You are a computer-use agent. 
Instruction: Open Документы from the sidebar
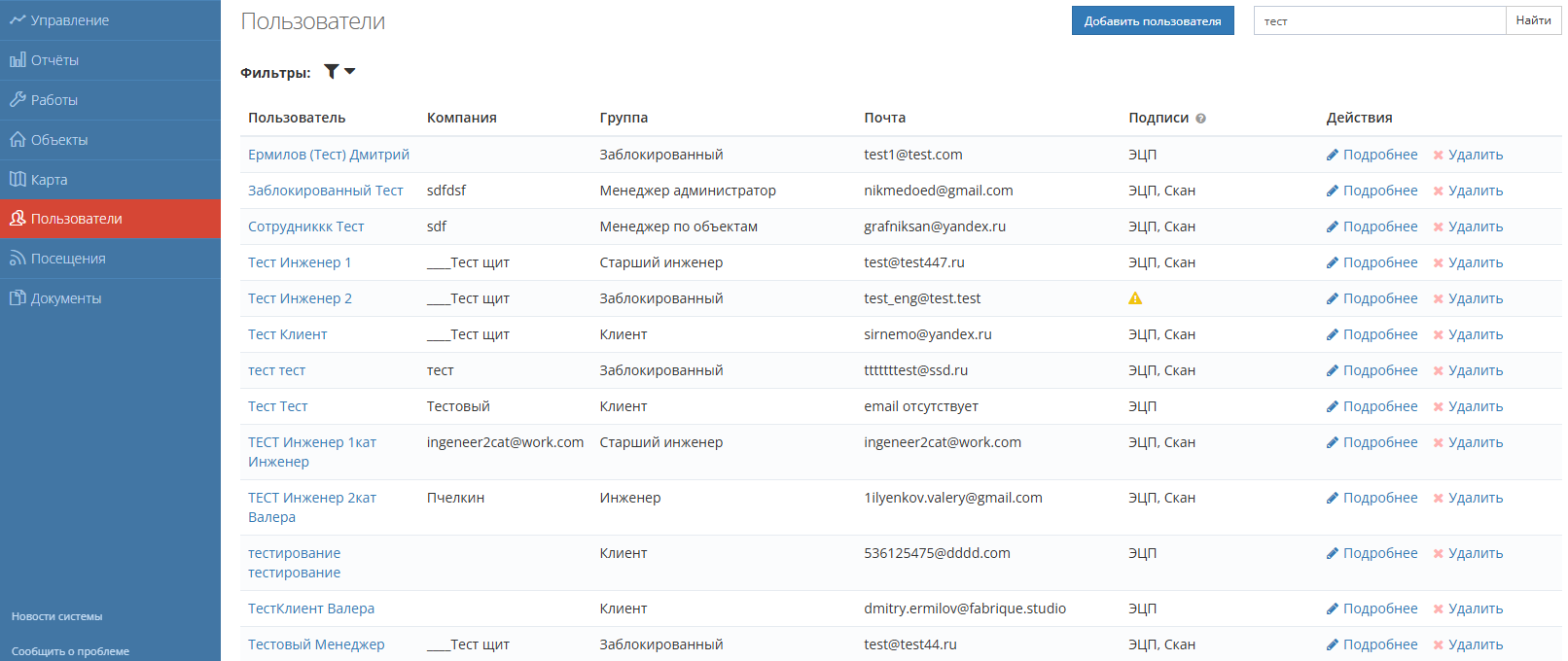[66, 298]
